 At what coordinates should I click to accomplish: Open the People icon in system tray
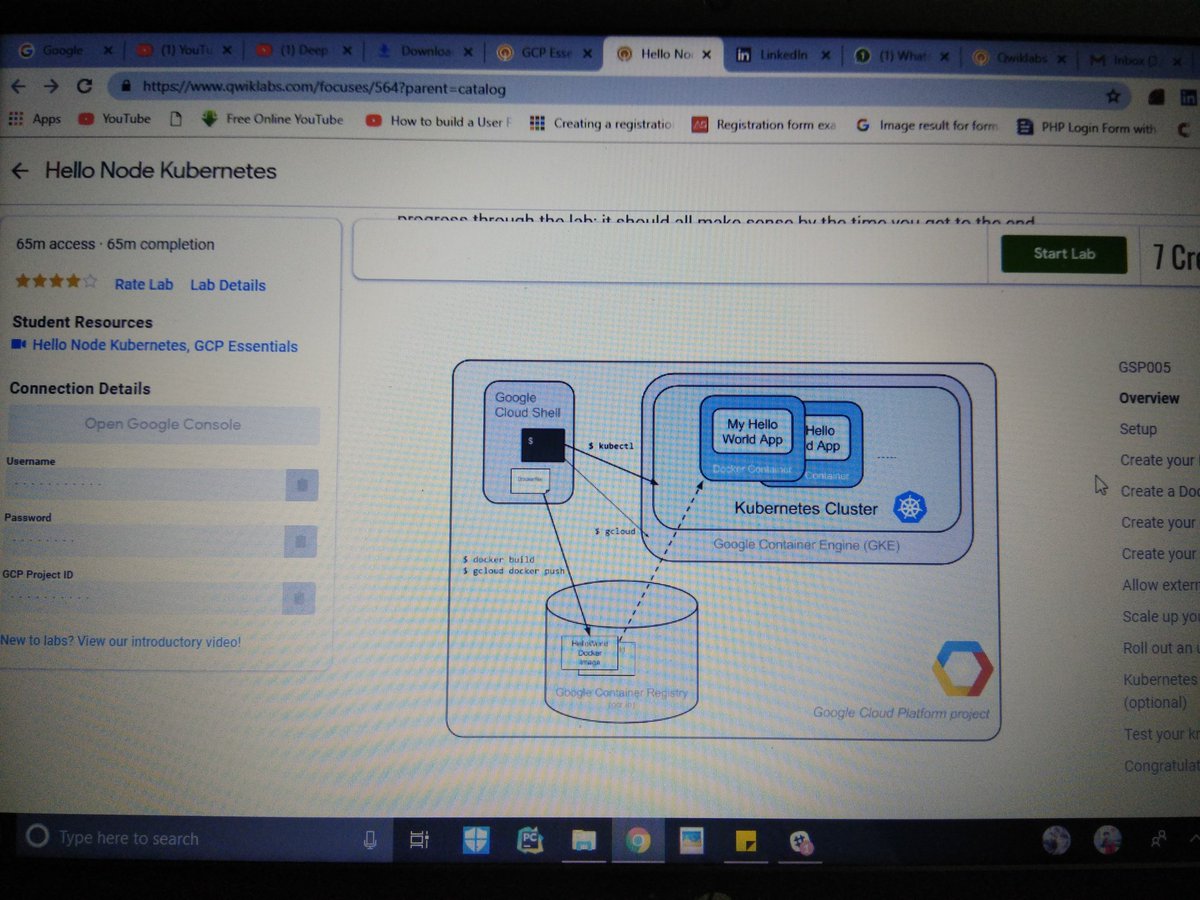(1161, 839)
